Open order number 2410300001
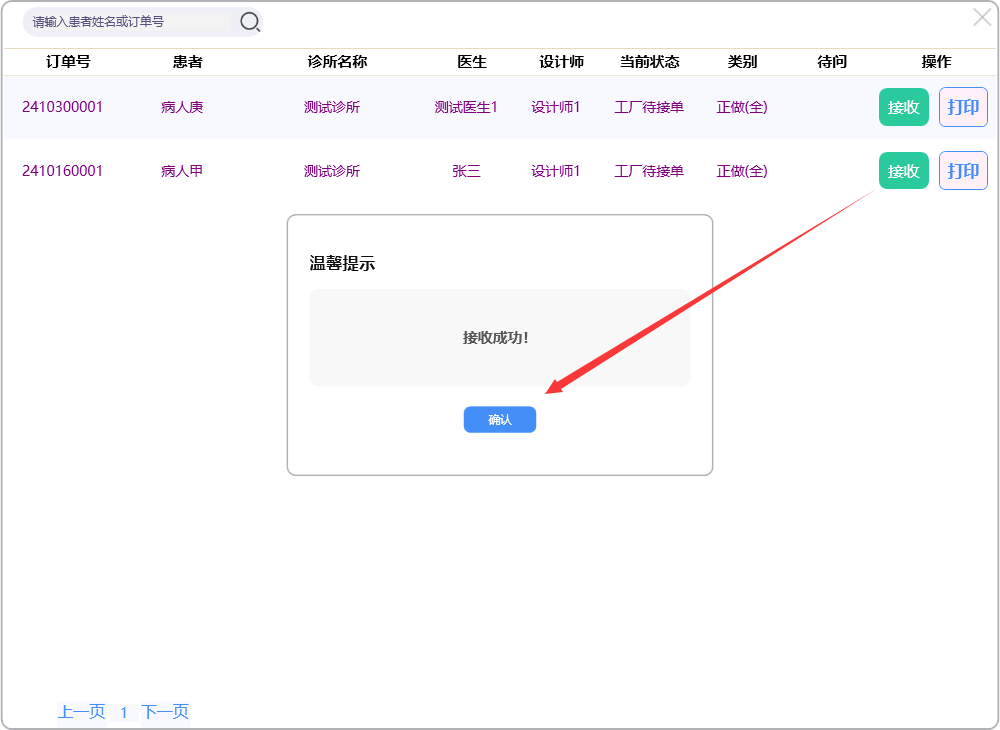 point(62,107)
